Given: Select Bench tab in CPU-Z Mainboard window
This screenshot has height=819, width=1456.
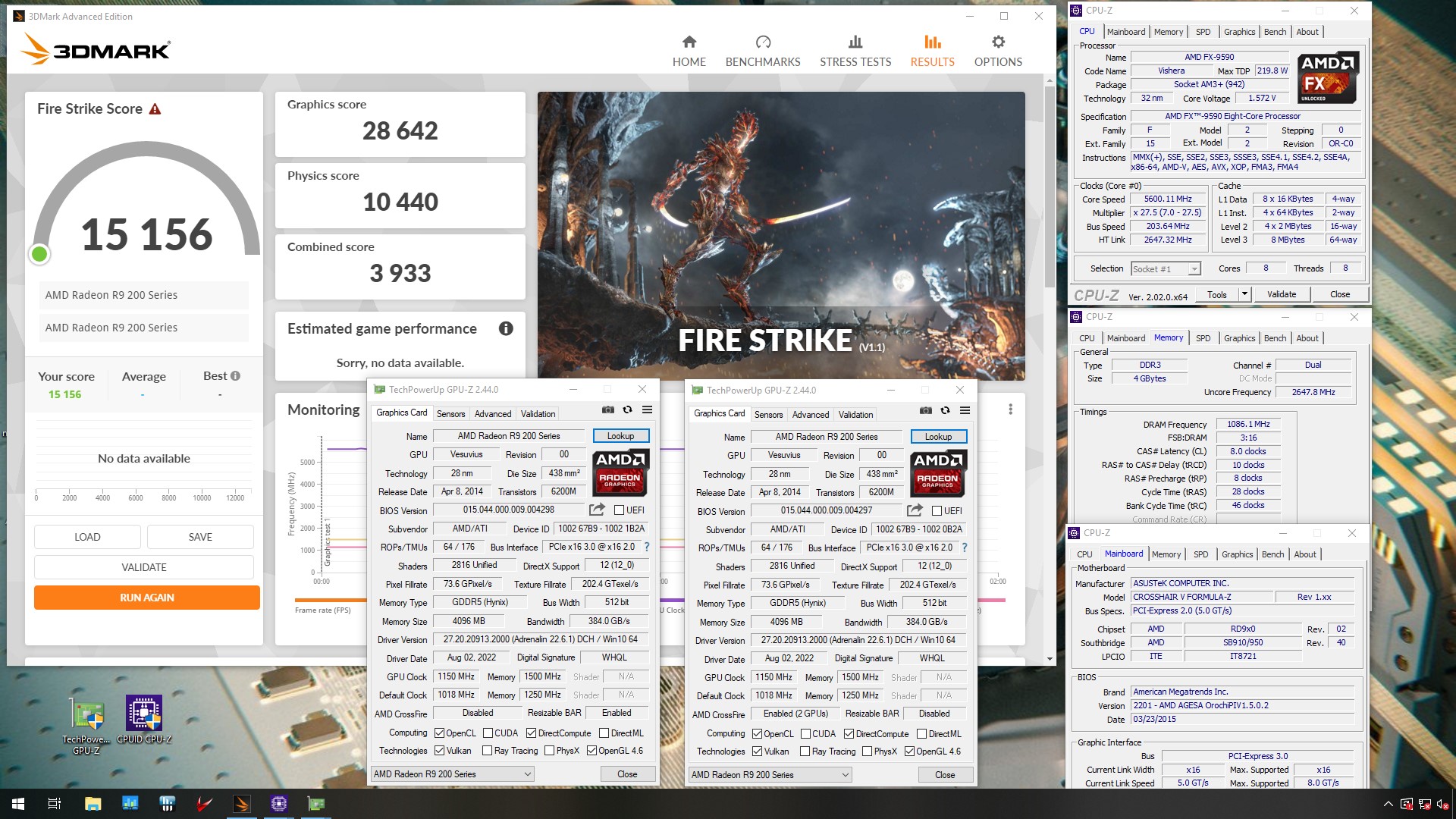Looking at the screenshot, I should [1272, 554].
